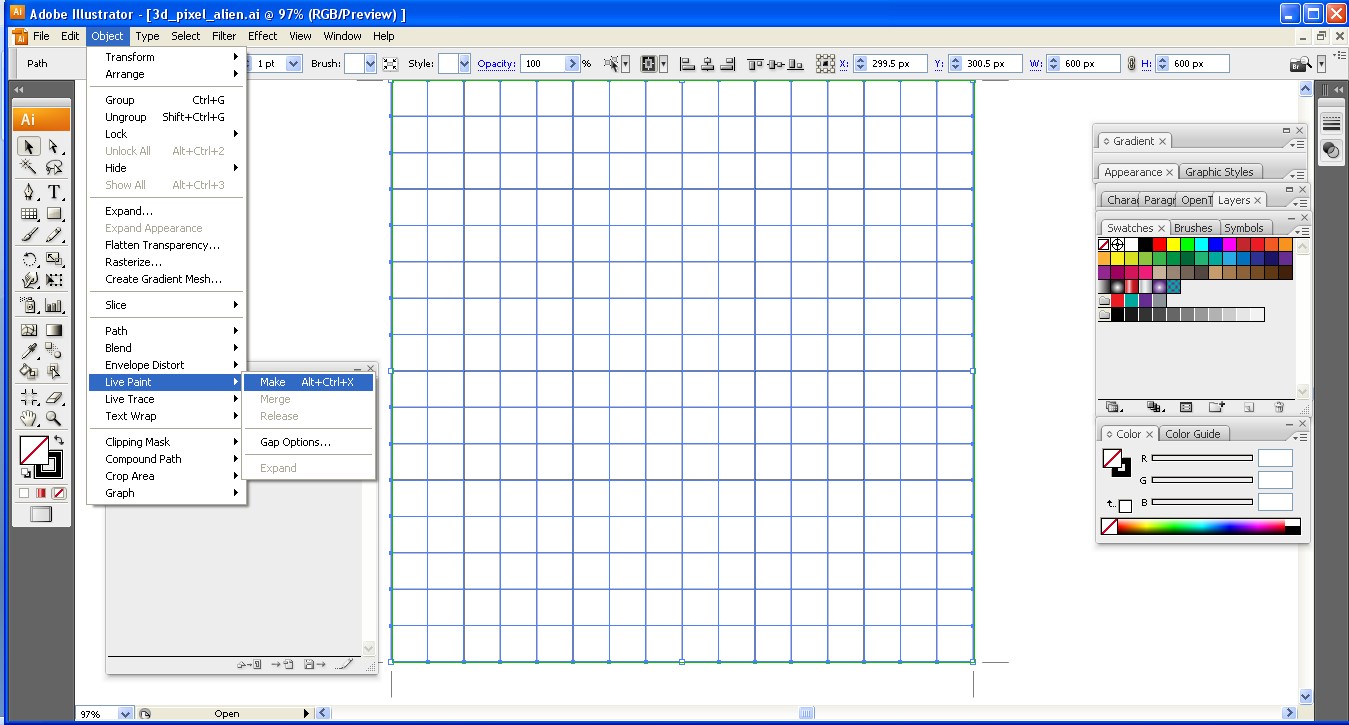Click the R slider in Color panel
Viewport: 1349px width, 725px height.
click(x=1202, y=458)
